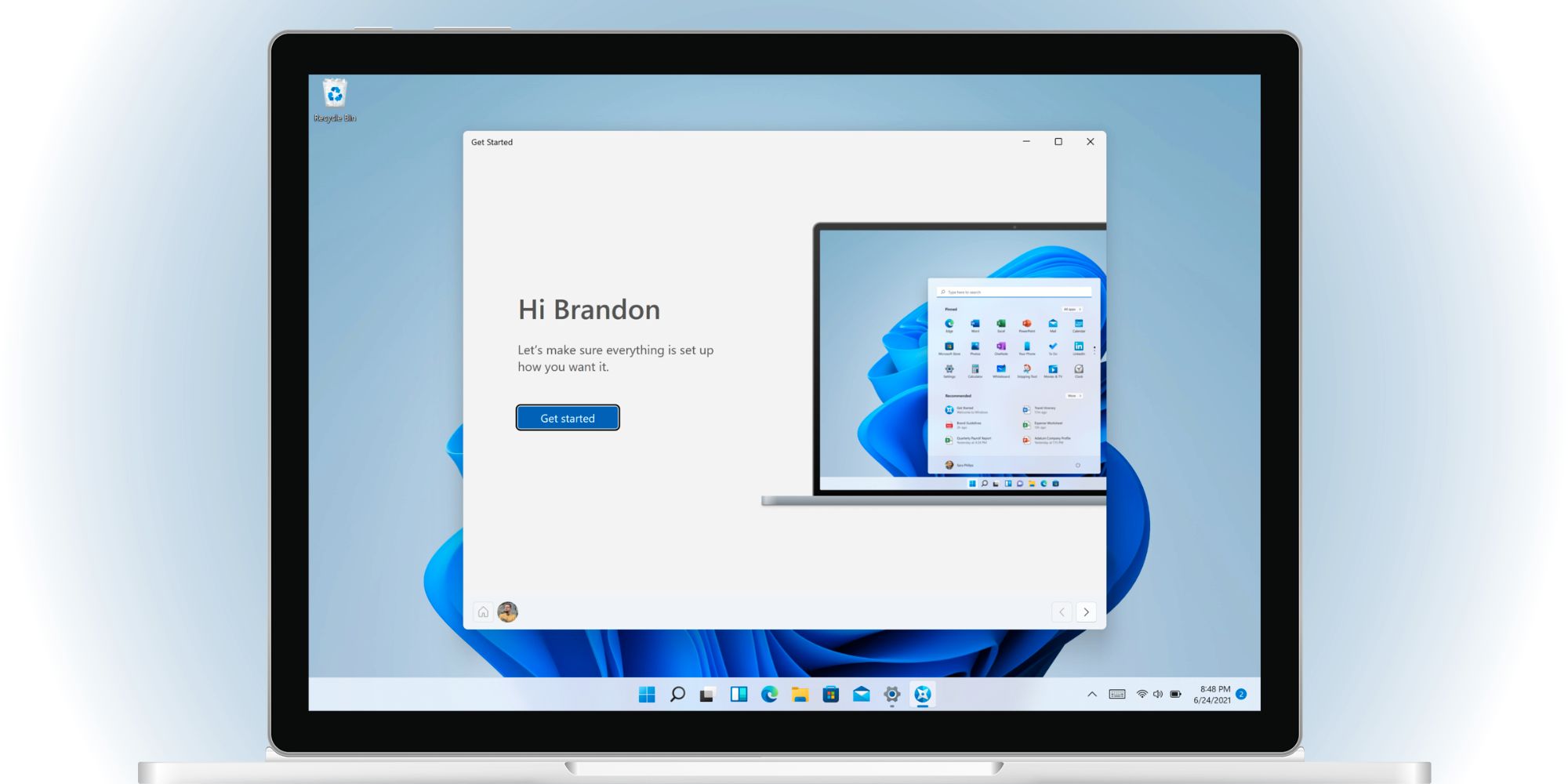Navigate forward with the right arrow button

click(1087, 612)
